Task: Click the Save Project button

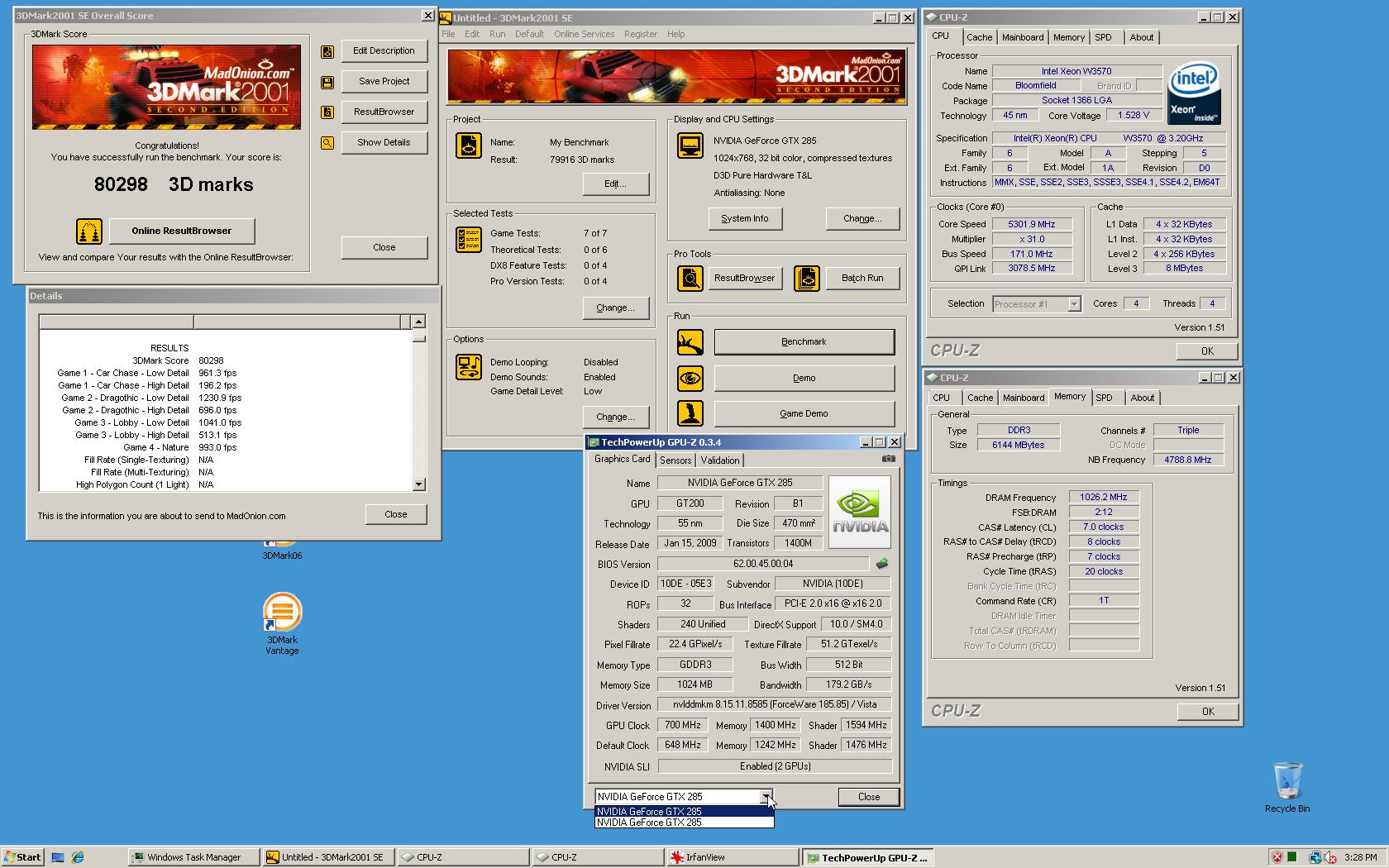Action: click(x=384, y=81)
